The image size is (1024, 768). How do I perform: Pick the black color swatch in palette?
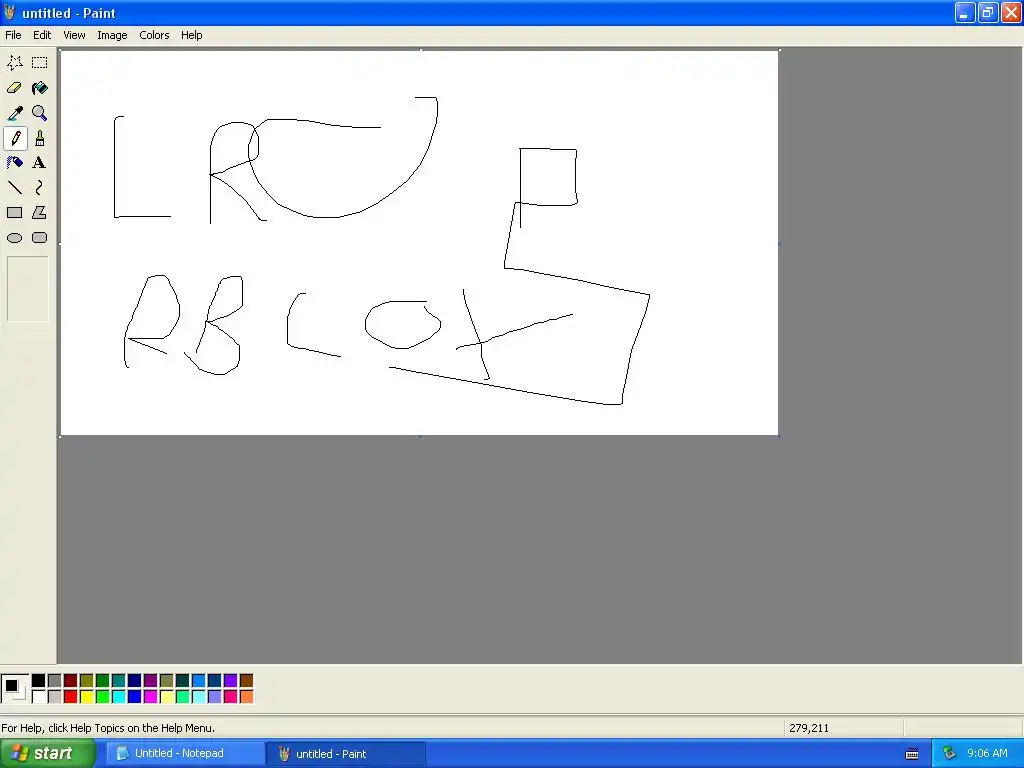pyautogui.click(x=39, y=681)
